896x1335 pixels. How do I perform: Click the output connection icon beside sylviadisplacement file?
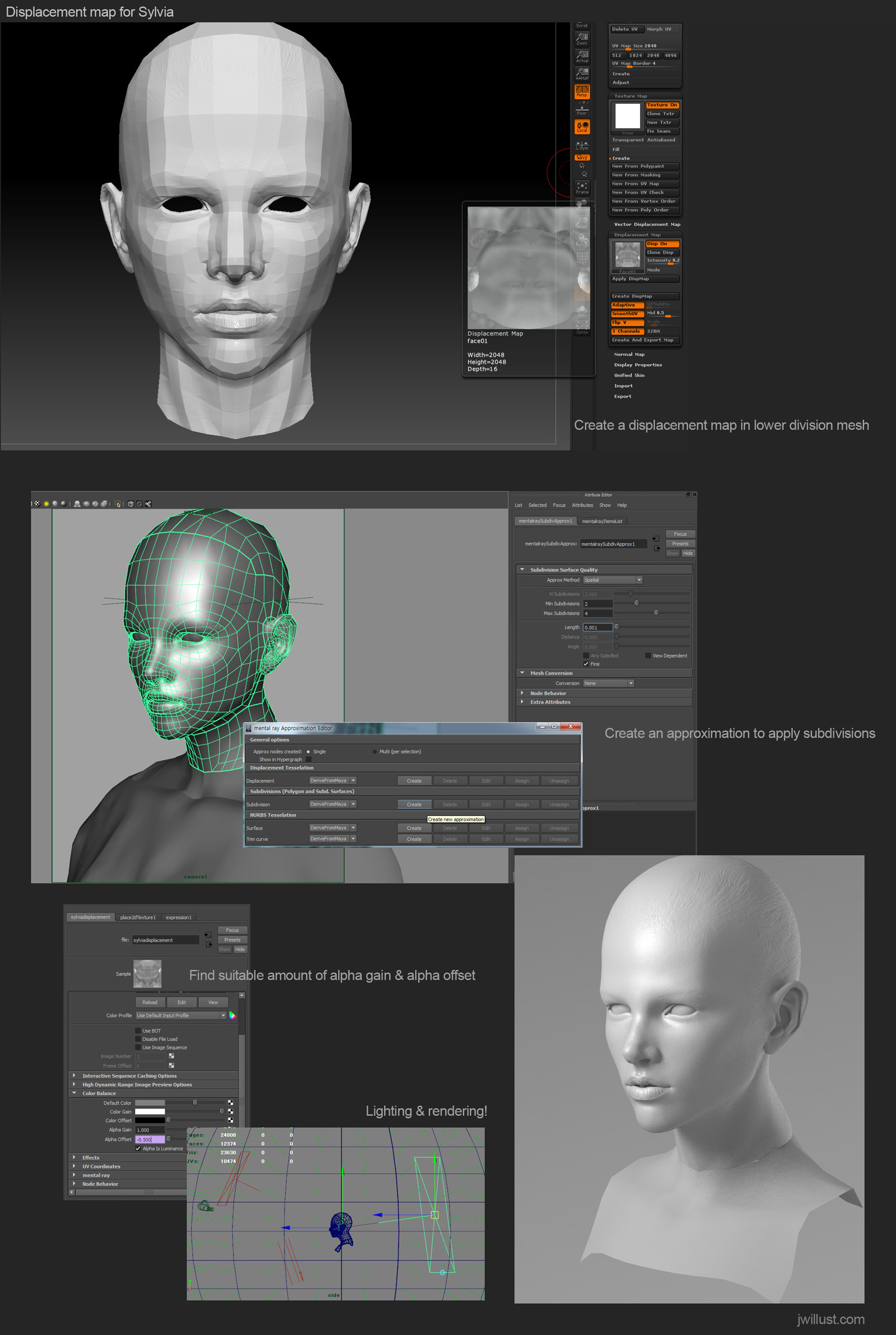pos(209,944)
